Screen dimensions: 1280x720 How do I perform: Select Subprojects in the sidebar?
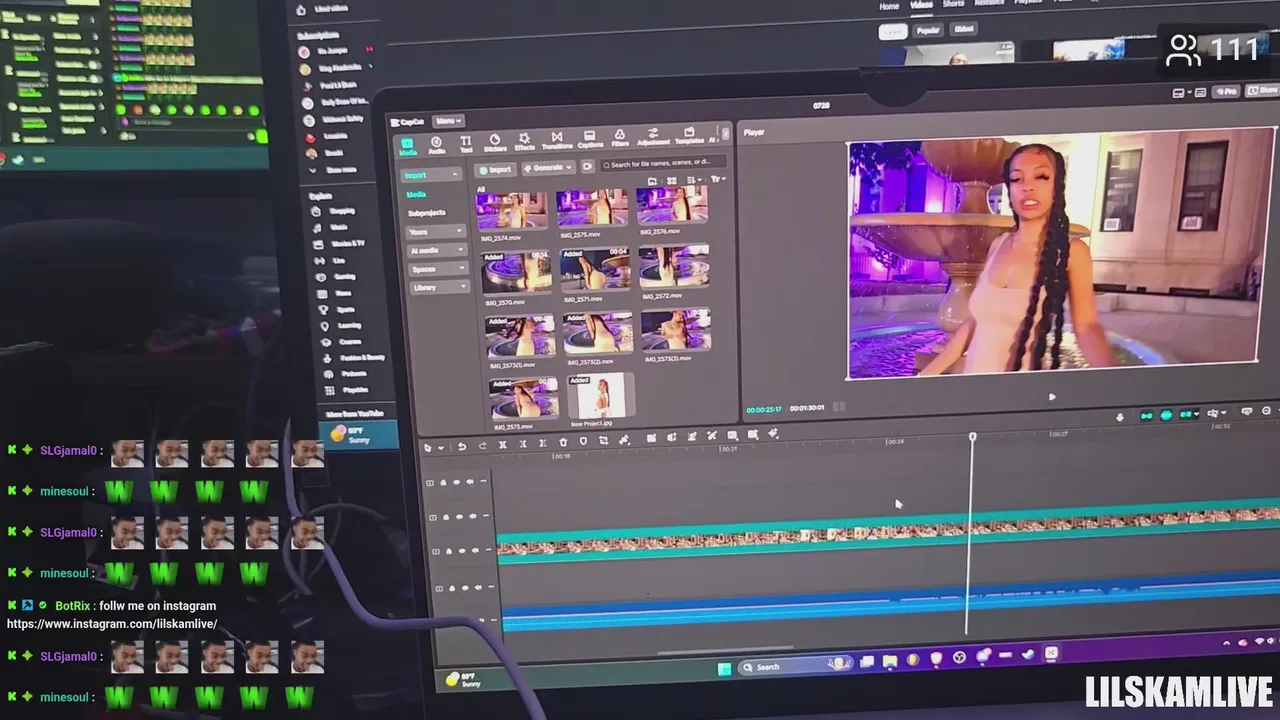pyautogui.click(x=427, y=213)
